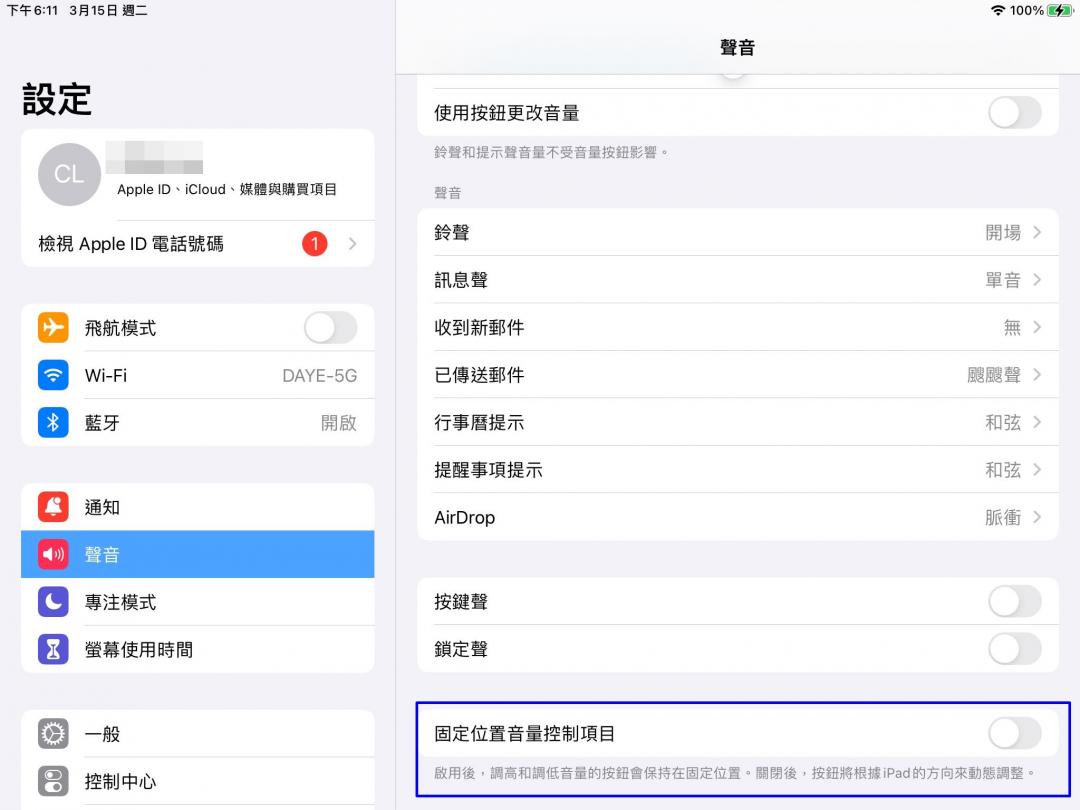
Task: Toggle 固定位置音量控制項目 switch
Action: point(1014,733)
